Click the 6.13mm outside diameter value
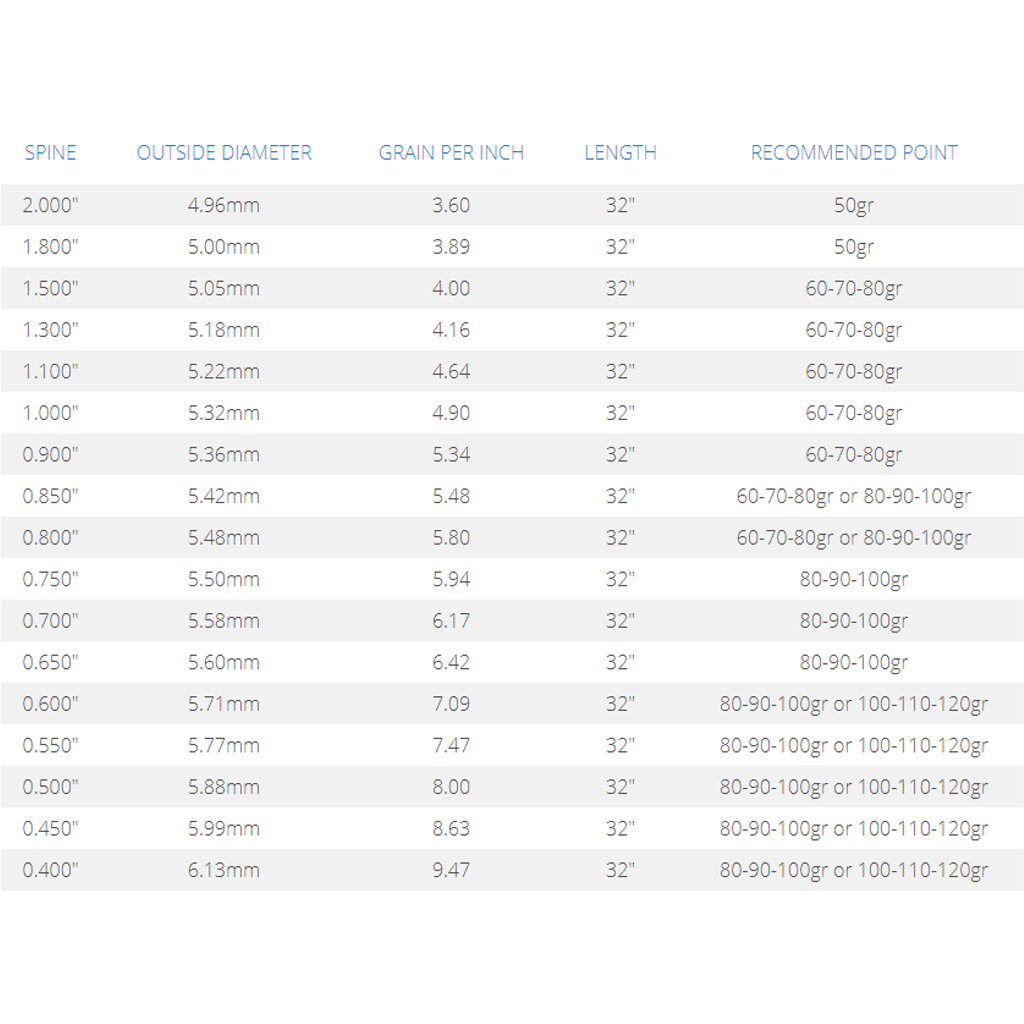This screenshot has width=1024, height=1024. (x=224, y=870)
